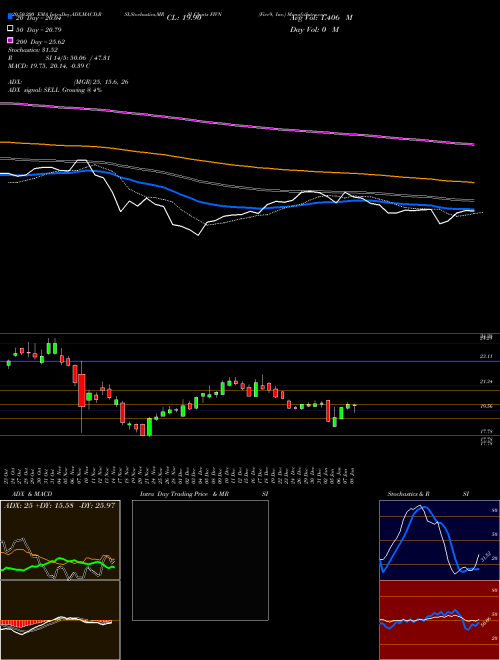Open the MACD histogram panel with red bars
This screenshot has width=500, height=660.
[x=60, y=620]
